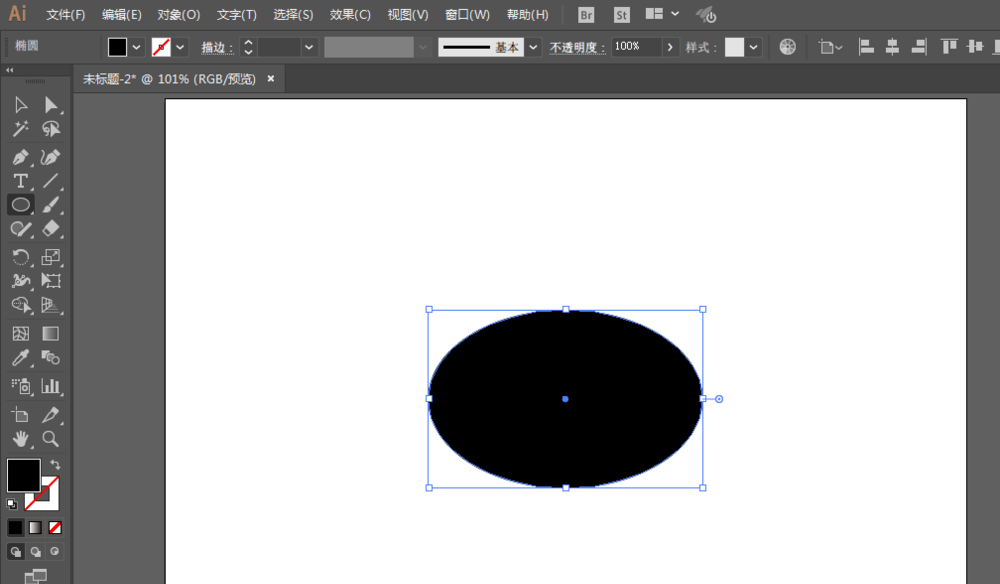The image size is (1000, 584).
Task: Select the Rotate tool
Action: coord(20,257)
